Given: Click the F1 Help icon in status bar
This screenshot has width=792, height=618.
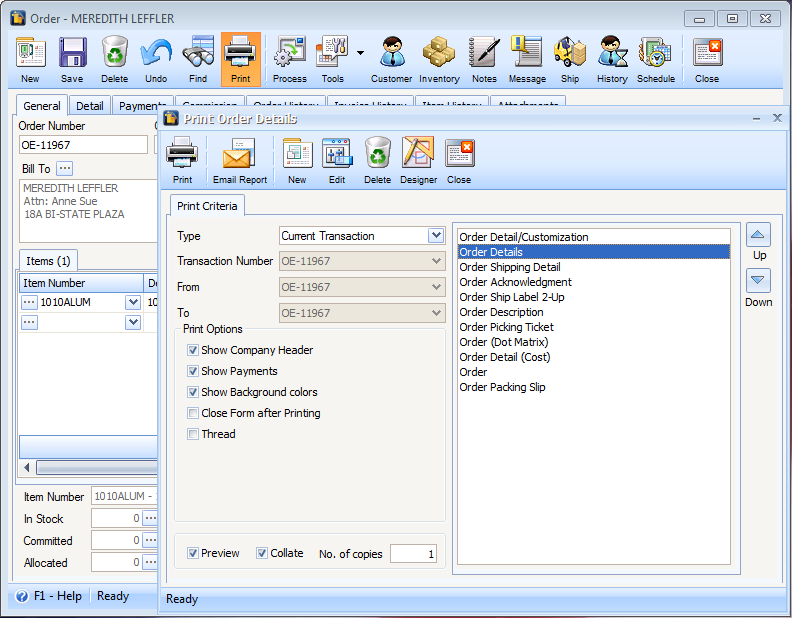Looking at the screenshot, I should [x=22, y=596].
